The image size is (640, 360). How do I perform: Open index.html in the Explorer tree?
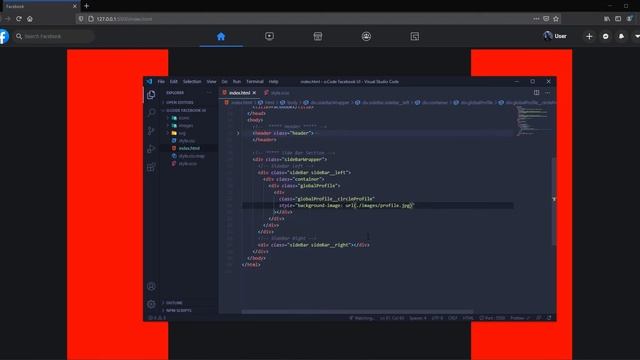click(x=189, y=148)
